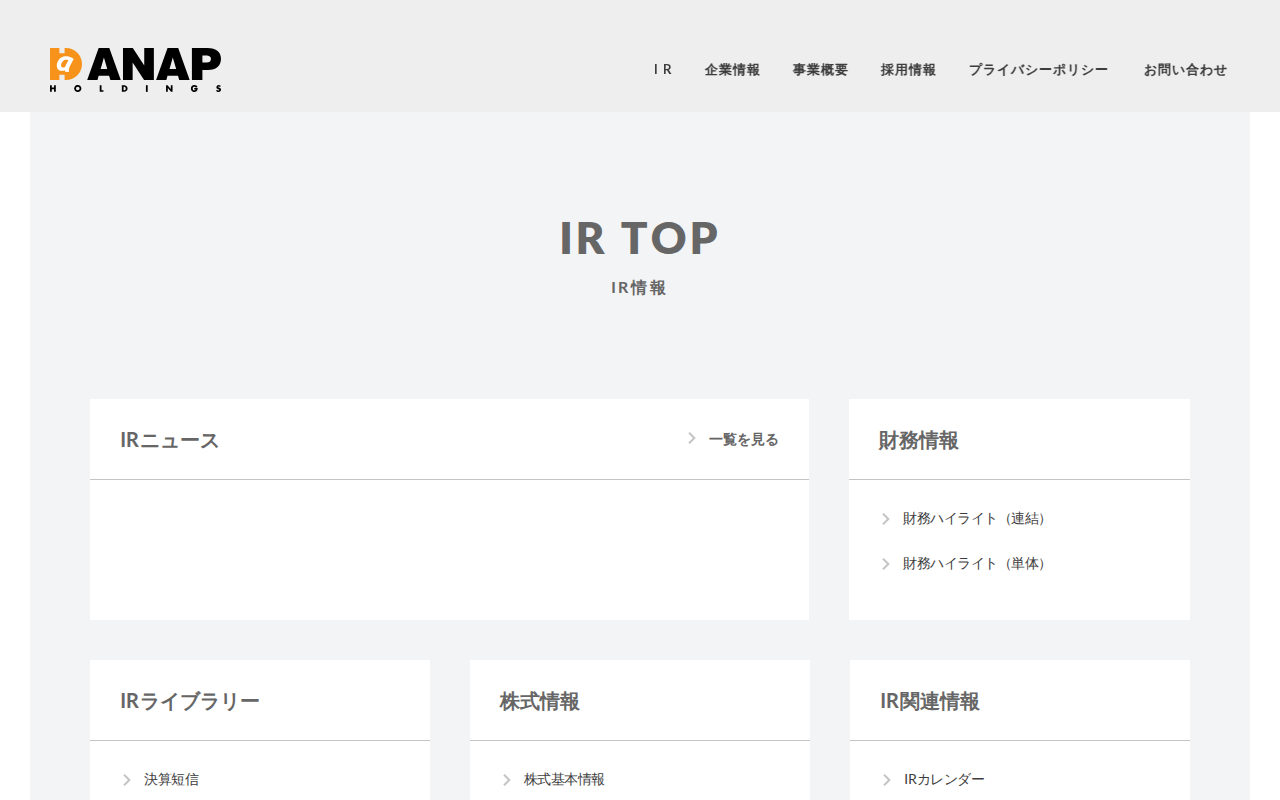This screenshot has height=800, width=1280.
Task: Open 財務ハイライト（単体） link
Action: point(977,564)
